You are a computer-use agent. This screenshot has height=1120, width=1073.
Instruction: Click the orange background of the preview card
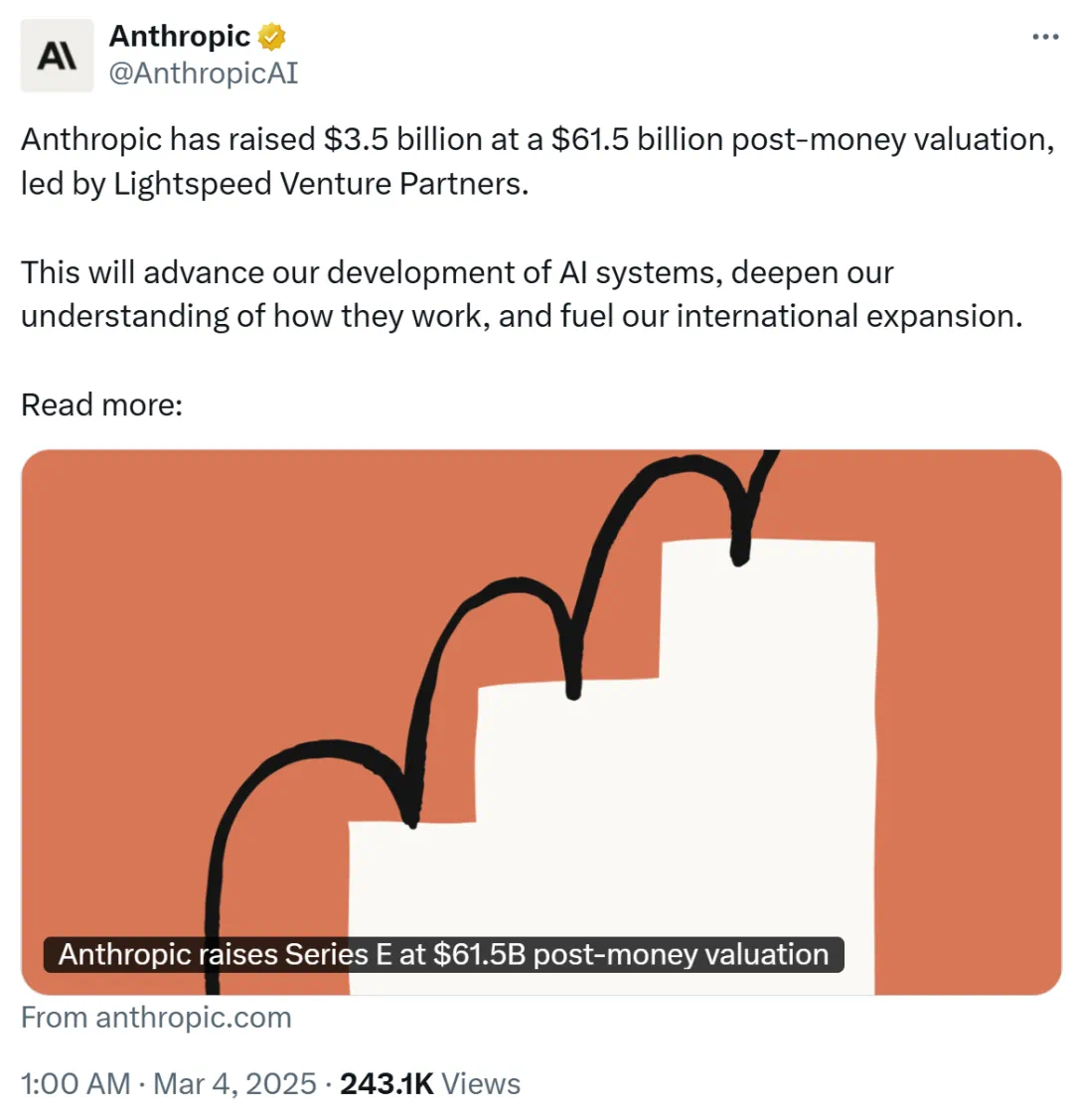(964, 715)
